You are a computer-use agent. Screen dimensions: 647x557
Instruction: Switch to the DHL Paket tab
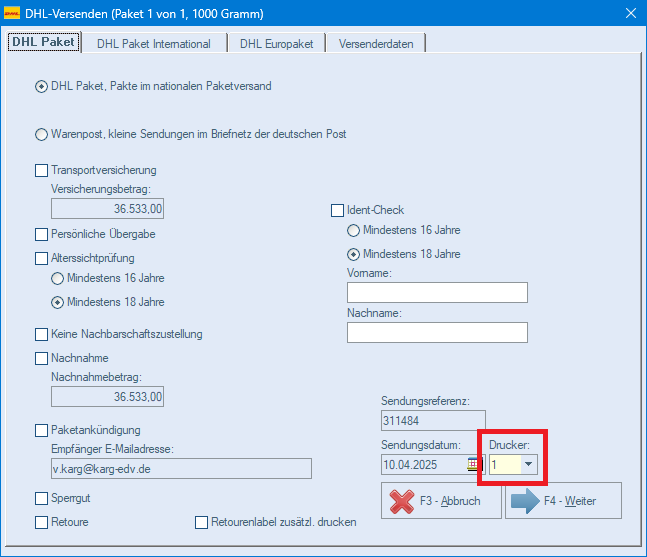[43, 42]
